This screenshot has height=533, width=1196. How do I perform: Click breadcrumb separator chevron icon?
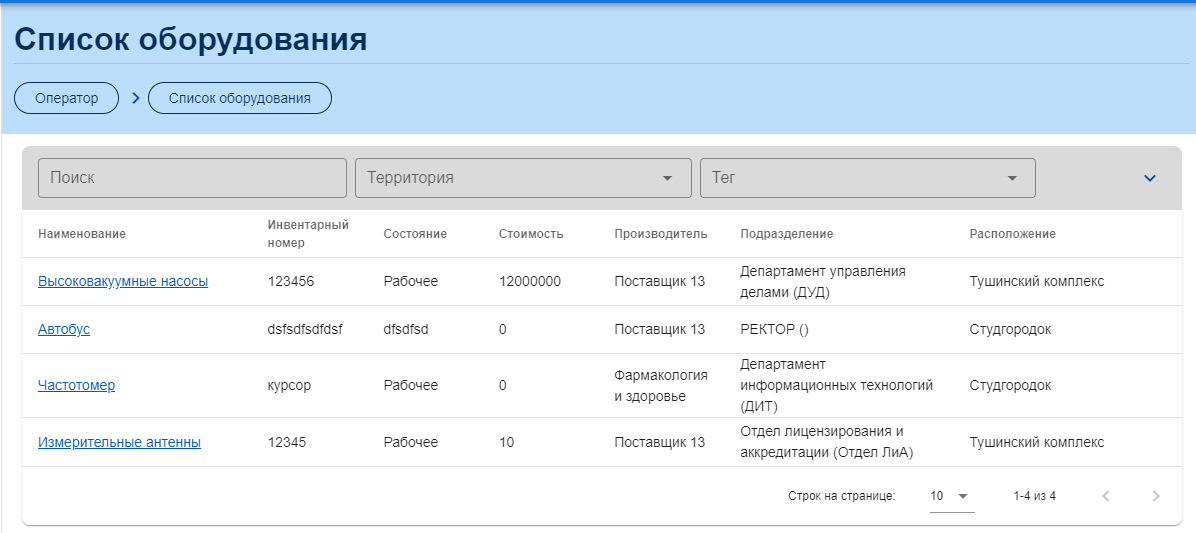[136, 98]
